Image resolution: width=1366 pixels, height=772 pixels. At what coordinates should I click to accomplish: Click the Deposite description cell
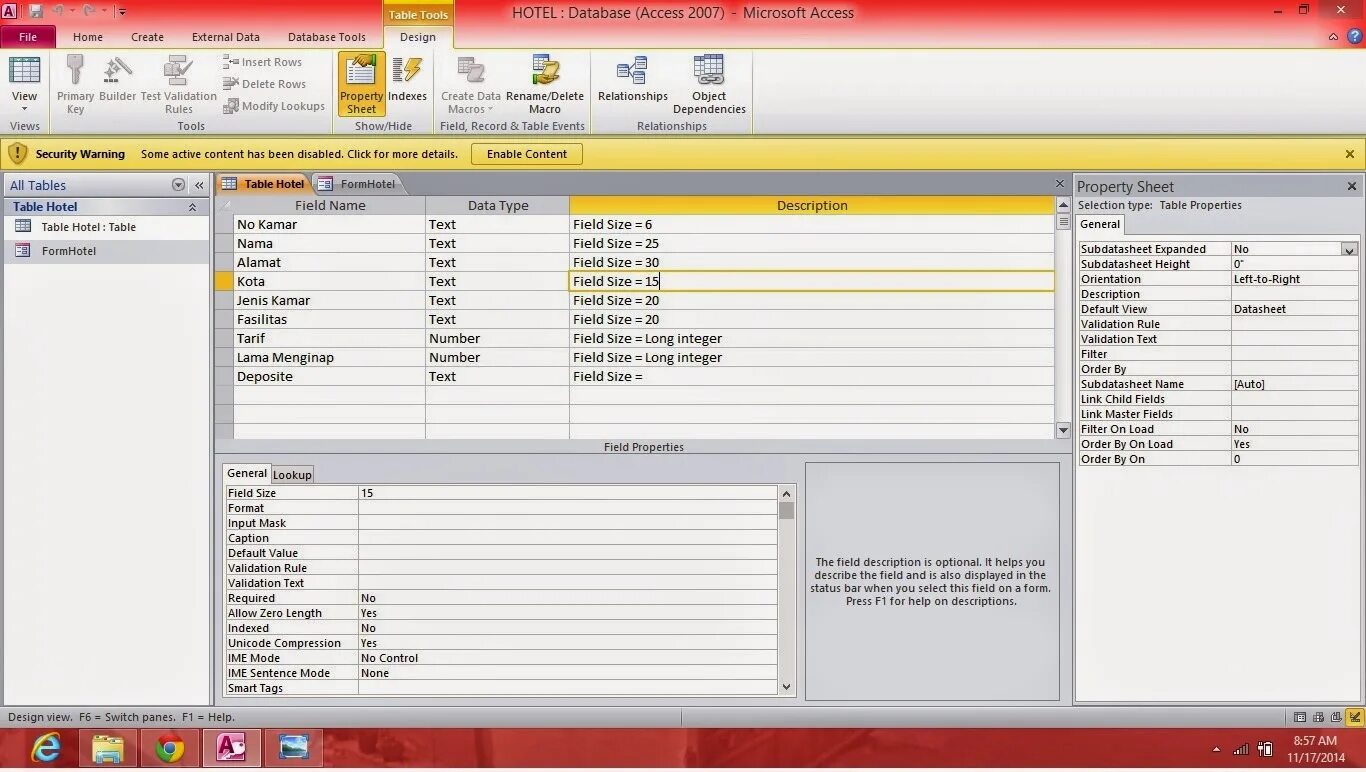click(x=811, y=376)
